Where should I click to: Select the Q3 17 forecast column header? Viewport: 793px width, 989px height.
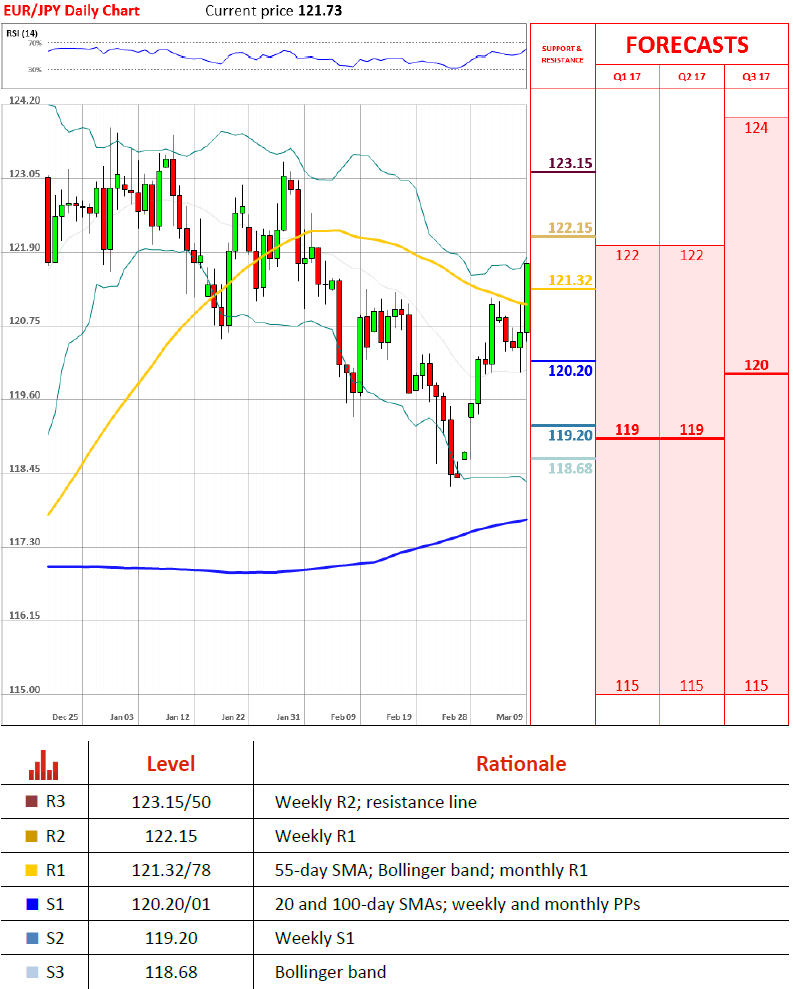(756, 76)
